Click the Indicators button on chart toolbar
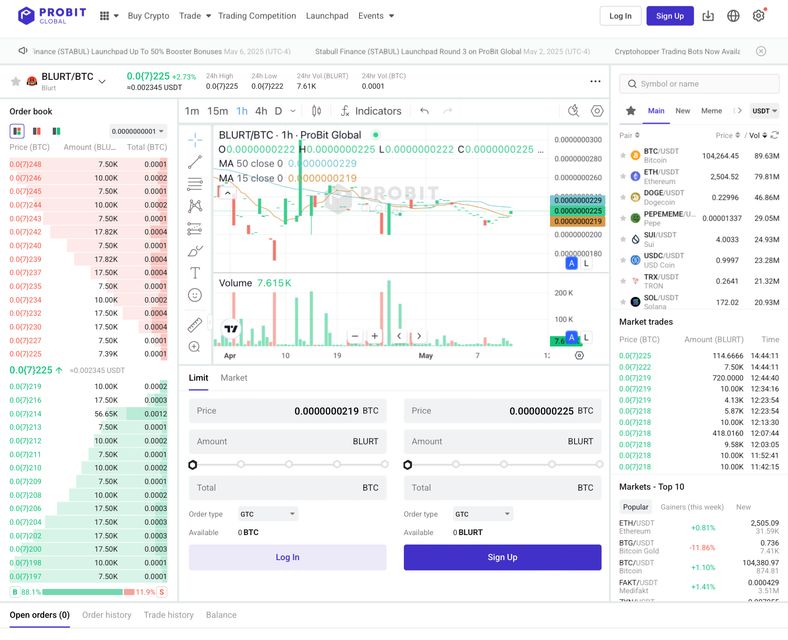This screenshot has height=640, width=788. tap(370, 111)
